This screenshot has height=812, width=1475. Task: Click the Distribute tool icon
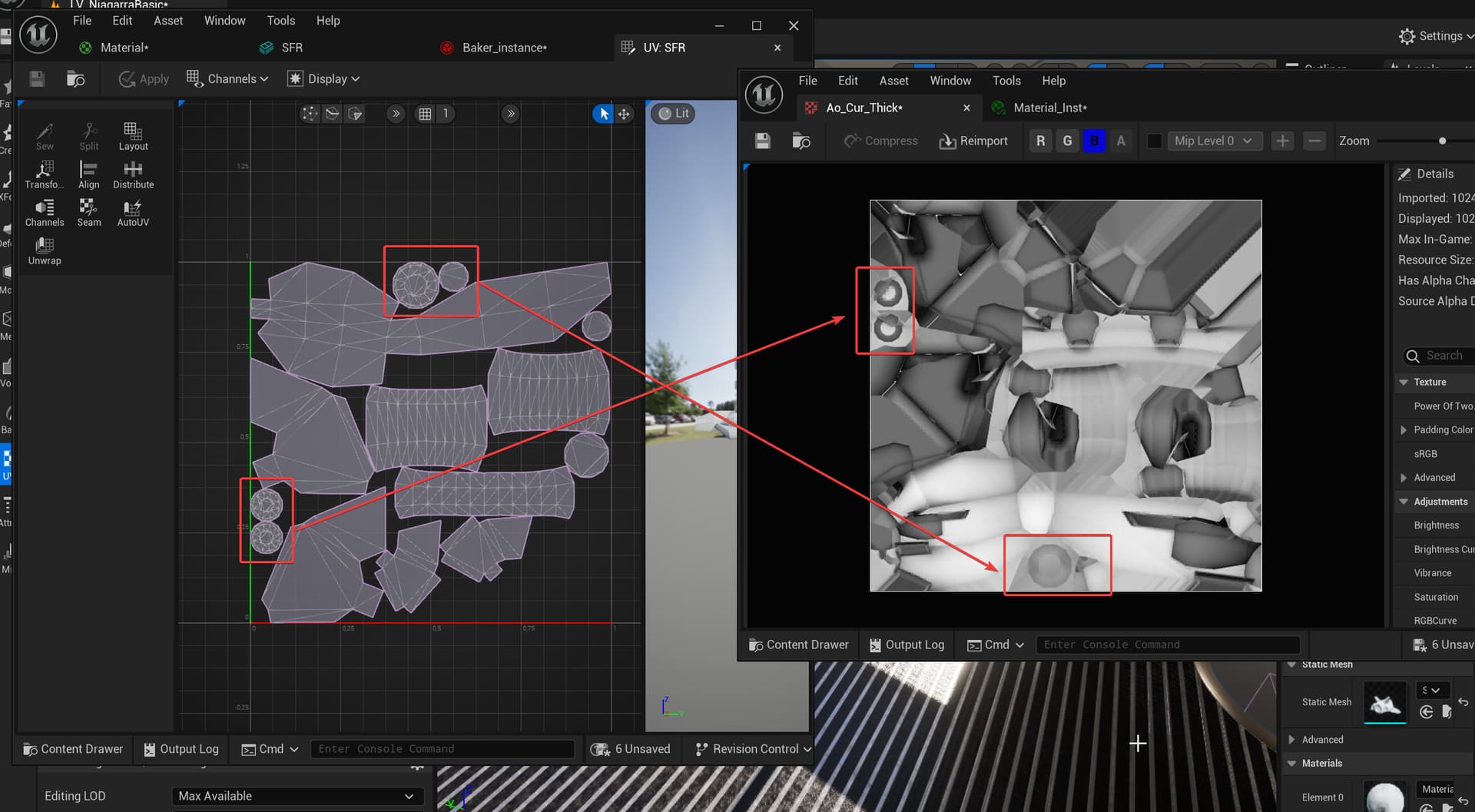pos(133,174)
